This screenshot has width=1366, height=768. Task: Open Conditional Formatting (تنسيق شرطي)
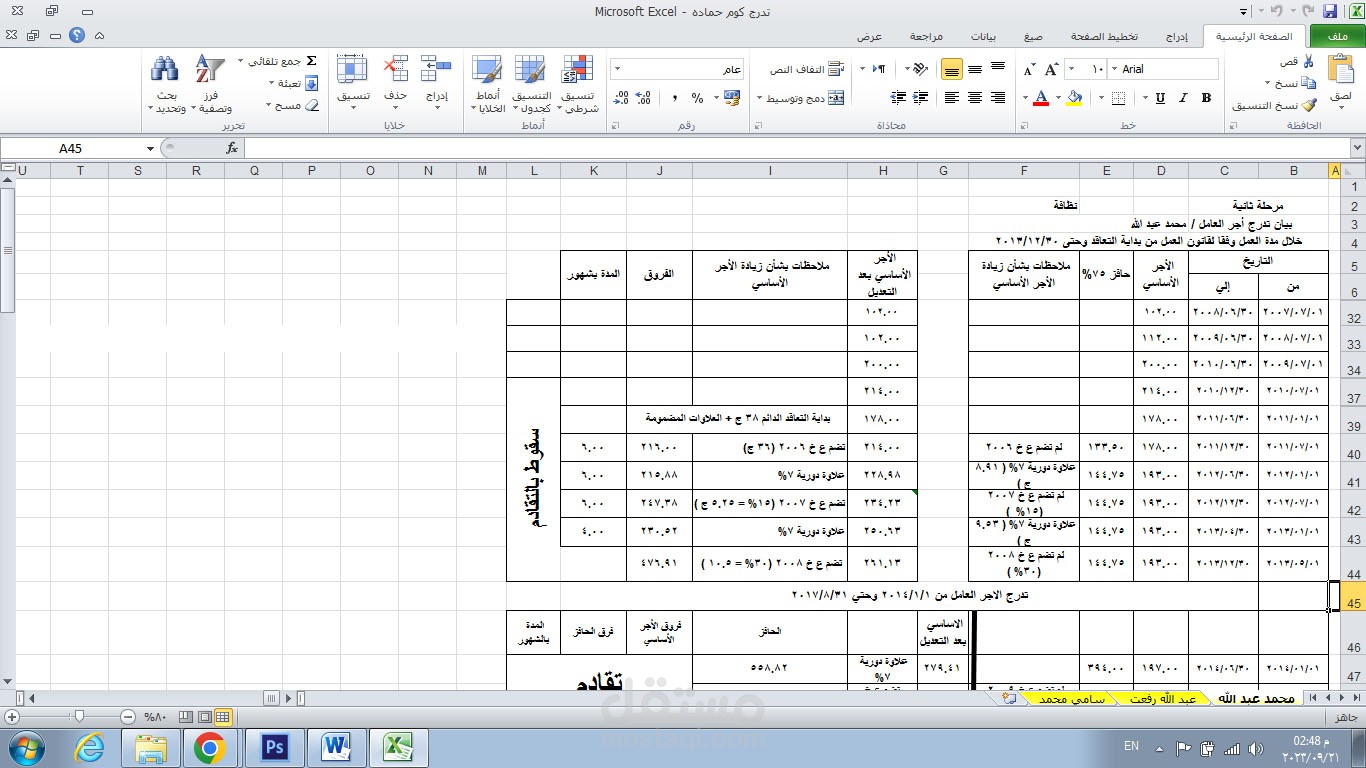point(577,84)
